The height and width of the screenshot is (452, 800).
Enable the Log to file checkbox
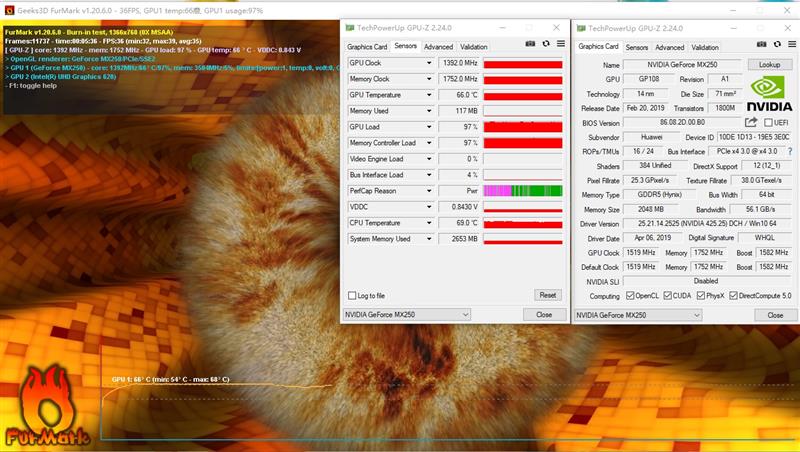tap(352, 295)
